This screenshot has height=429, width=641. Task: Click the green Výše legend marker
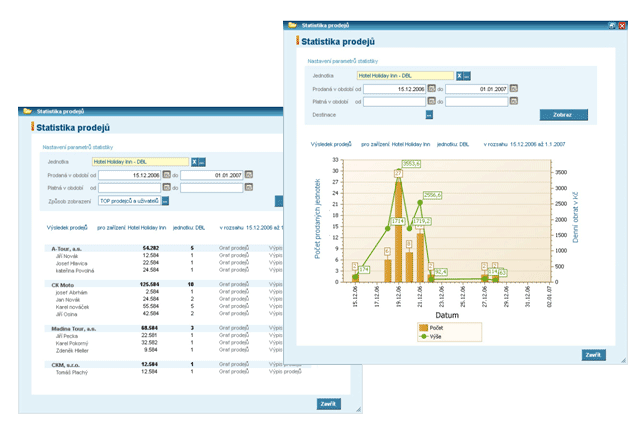(424, 336)
